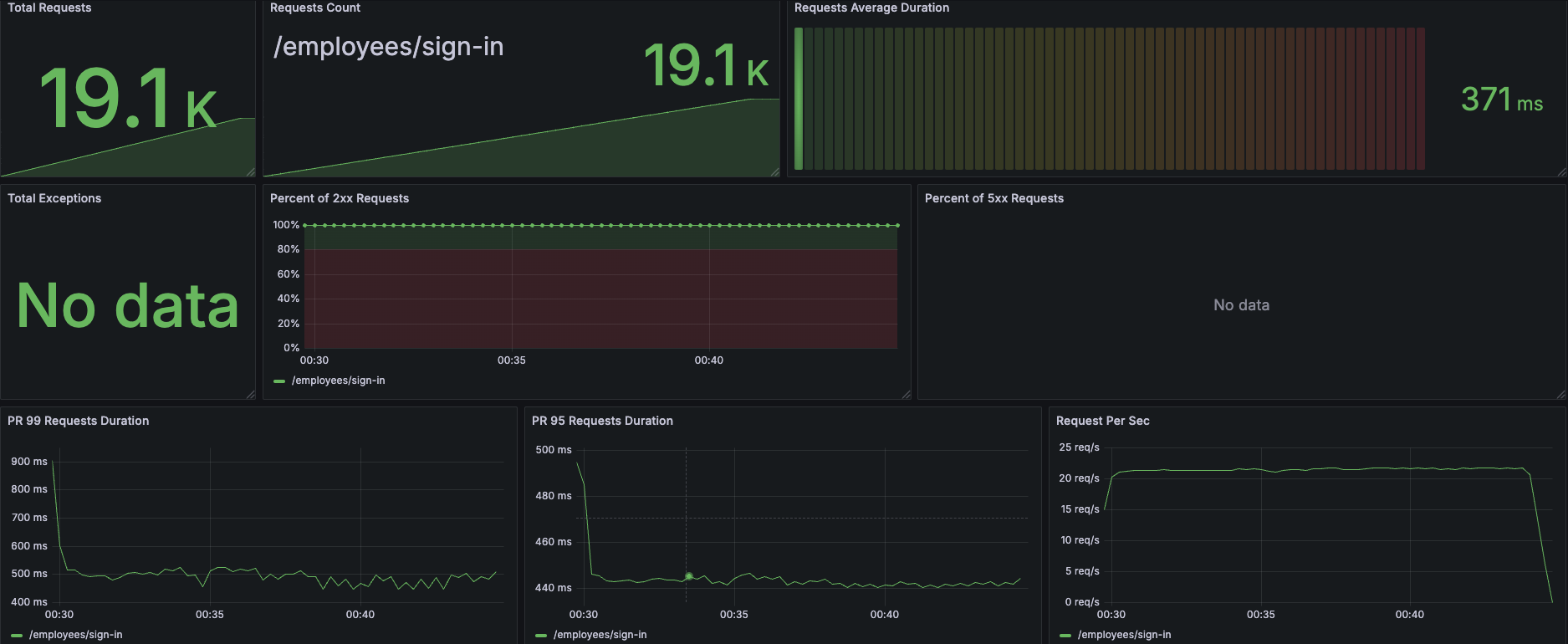Click green legend color swatch in PR 99 panel

click(x=17, y=636)
